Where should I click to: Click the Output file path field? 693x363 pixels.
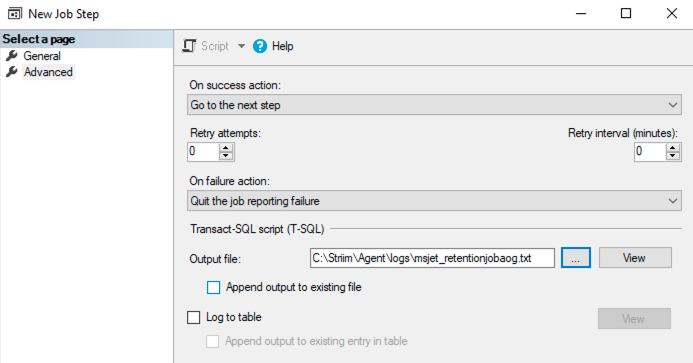coord(432,258)
